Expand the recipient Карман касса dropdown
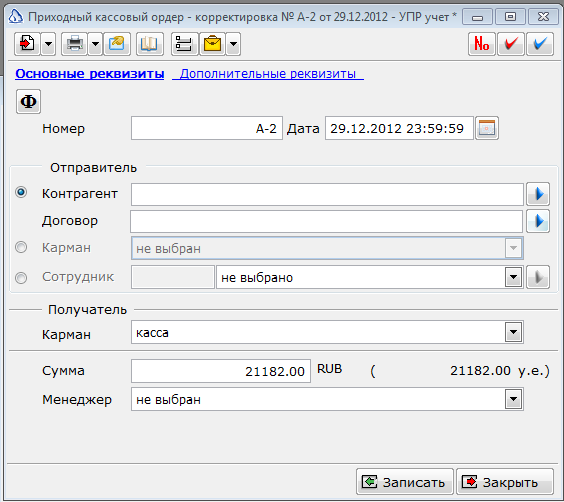This screenshot has height=502, width=564. tap(513, 332)
